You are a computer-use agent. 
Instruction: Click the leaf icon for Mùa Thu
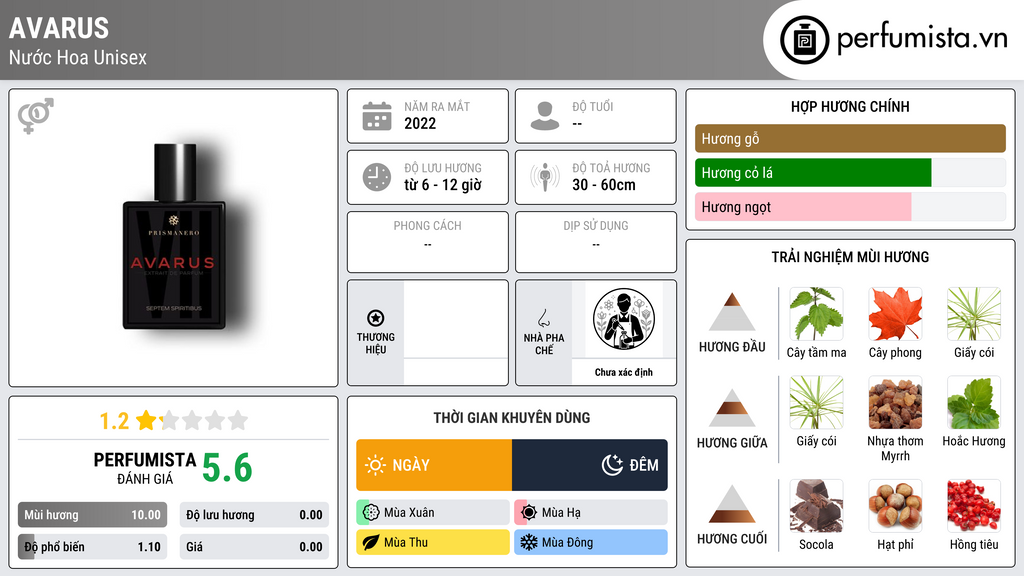coord(371,542)
